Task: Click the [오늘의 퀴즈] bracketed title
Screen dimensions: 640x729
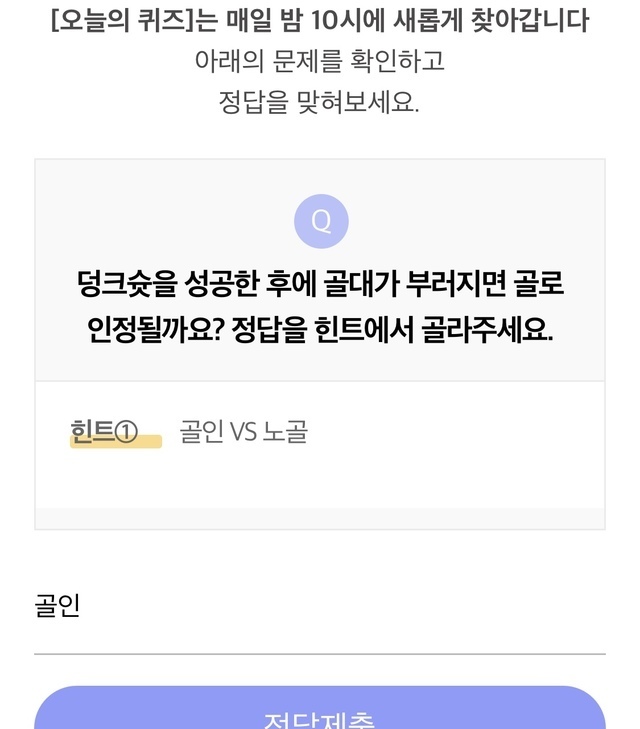Action: tap(119, 21)
